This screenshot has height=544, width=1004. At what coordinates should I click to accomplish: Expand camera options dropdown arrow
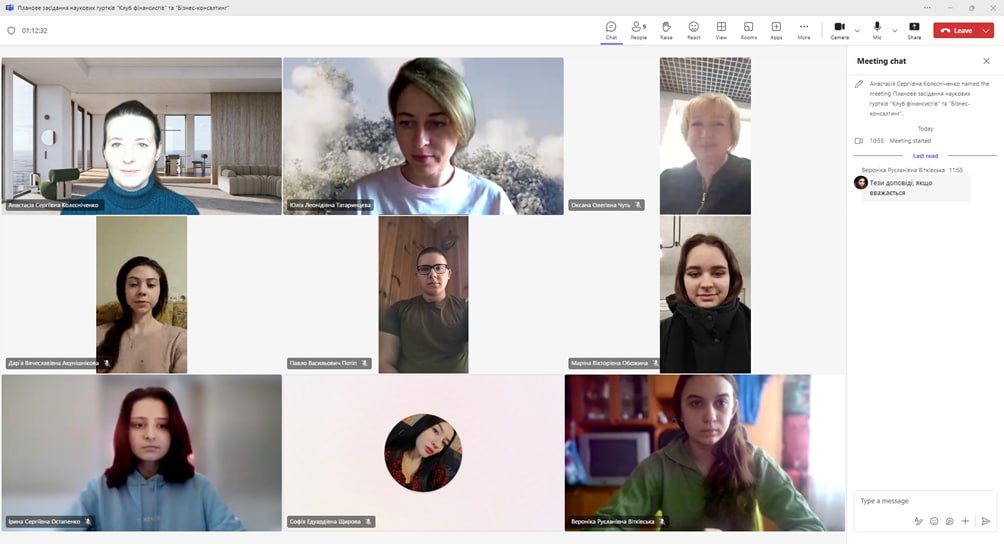pyautogui.click(x=857, y=30)
